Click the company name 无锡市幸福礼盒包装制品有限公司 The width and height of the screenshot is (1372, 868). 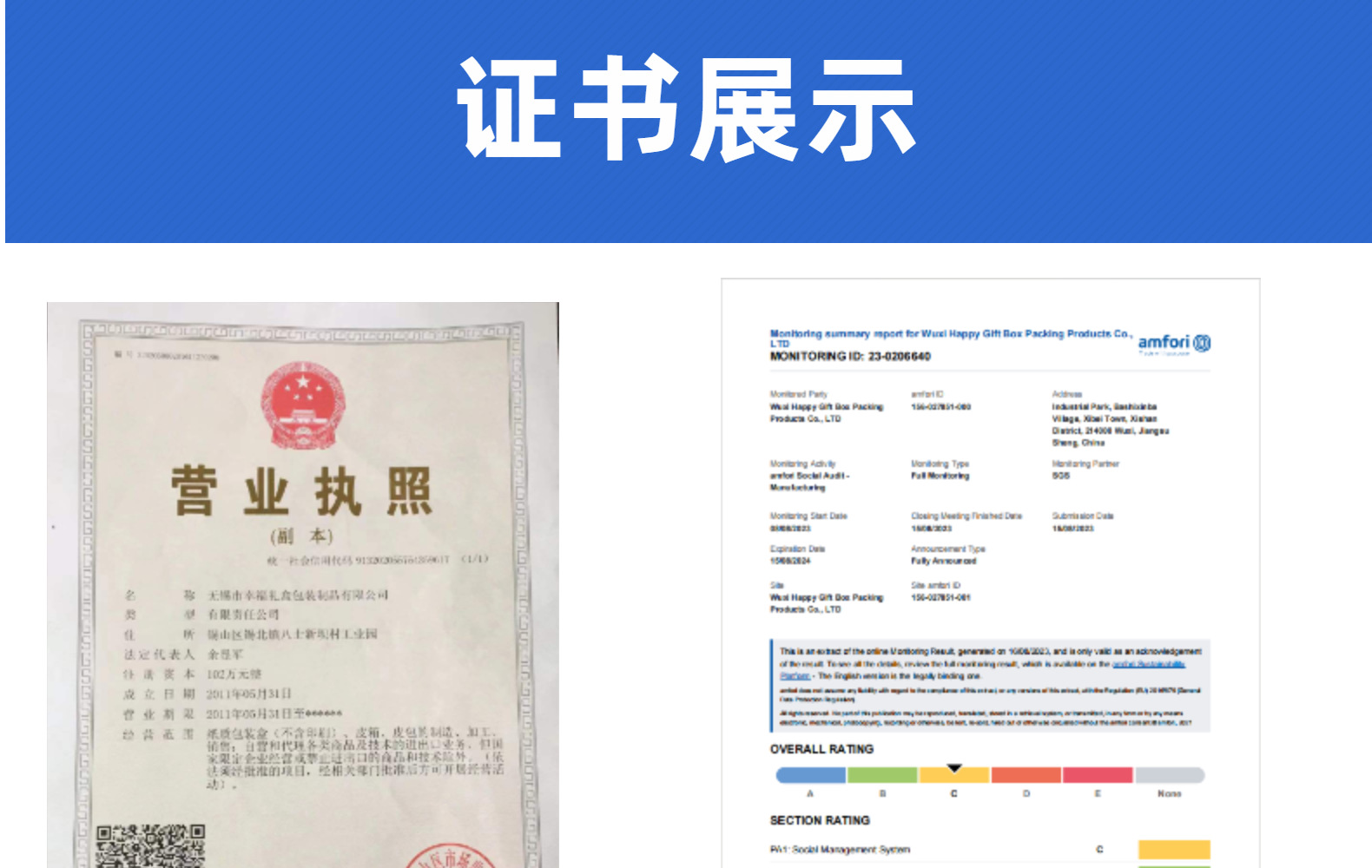(297, 595)
